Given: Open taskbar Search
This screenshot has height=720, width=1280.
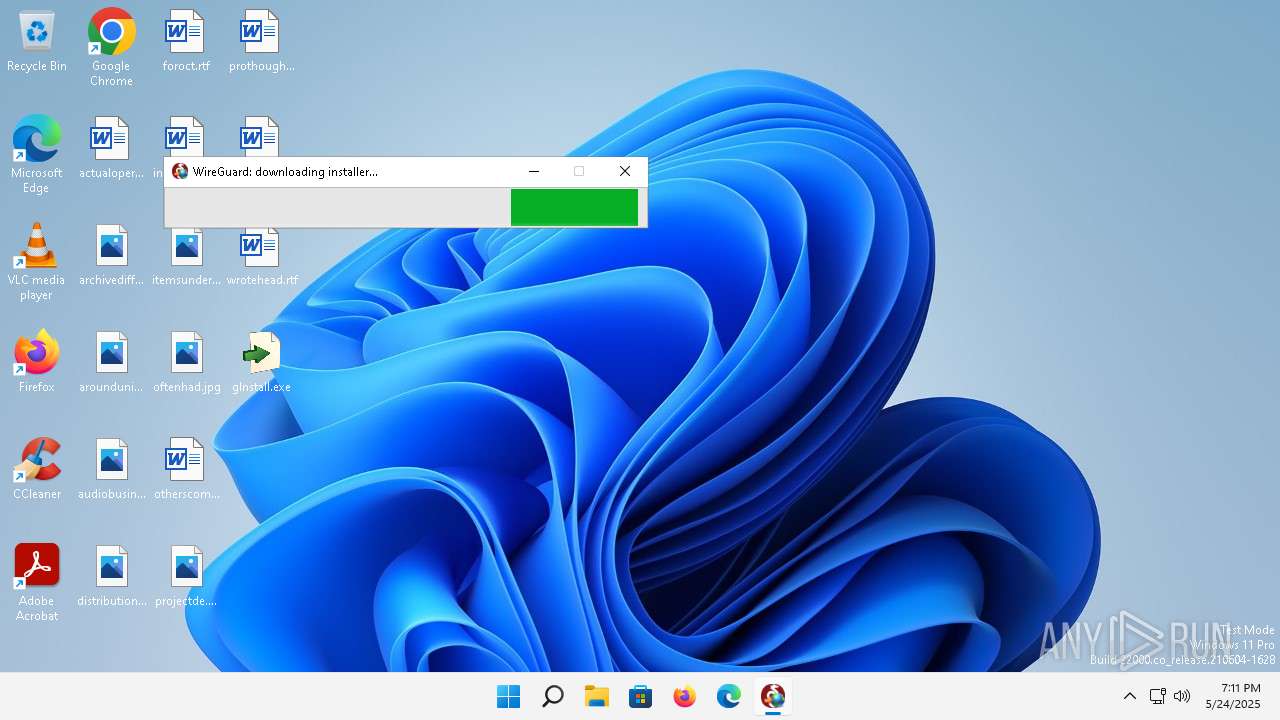Looking at the screenshot, I should [552, 696].
